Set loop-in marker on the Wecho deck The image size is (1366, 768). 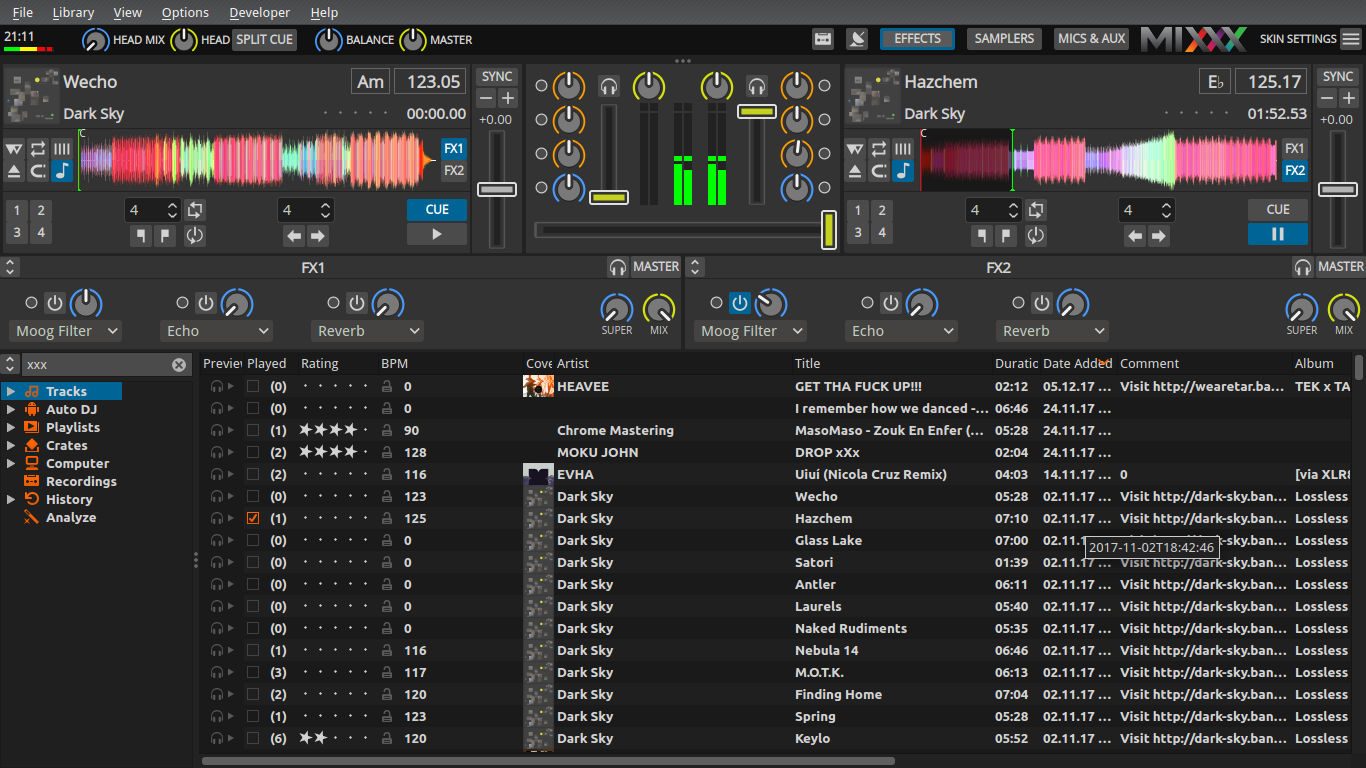pos(141,236)
